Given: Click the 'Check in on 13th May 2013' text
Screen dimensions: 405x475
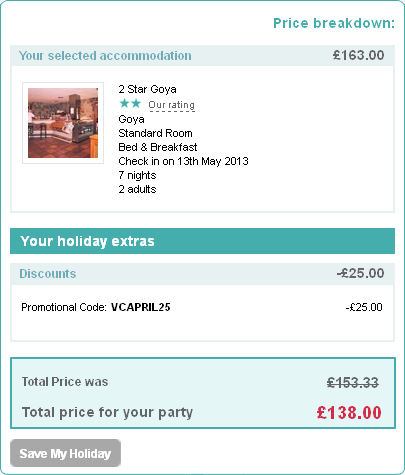Looking at the screenshot, I should [x=183, y=161].
